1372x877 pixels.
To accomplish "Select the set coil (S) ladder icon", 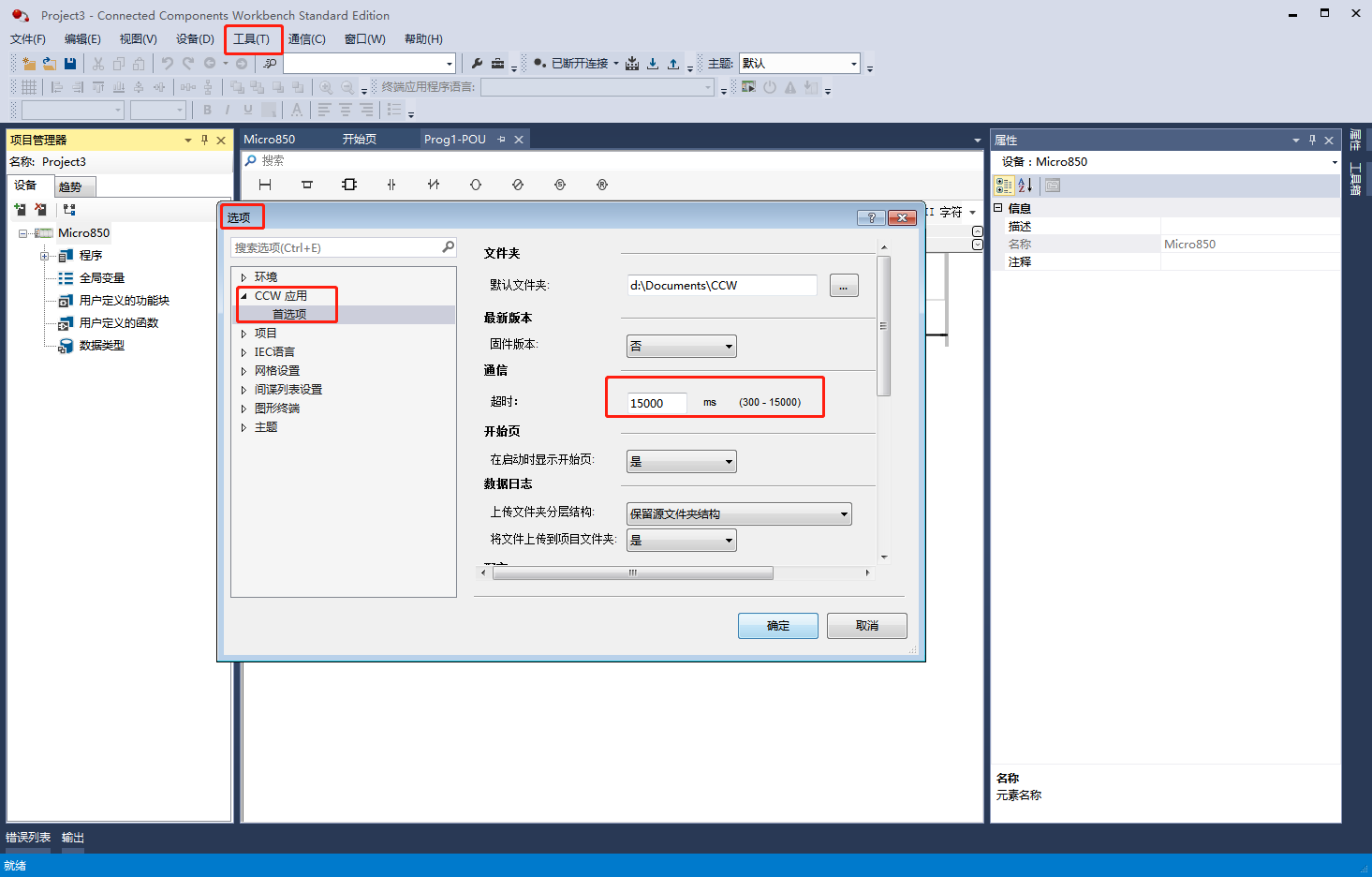I will (x=560, y=185).
